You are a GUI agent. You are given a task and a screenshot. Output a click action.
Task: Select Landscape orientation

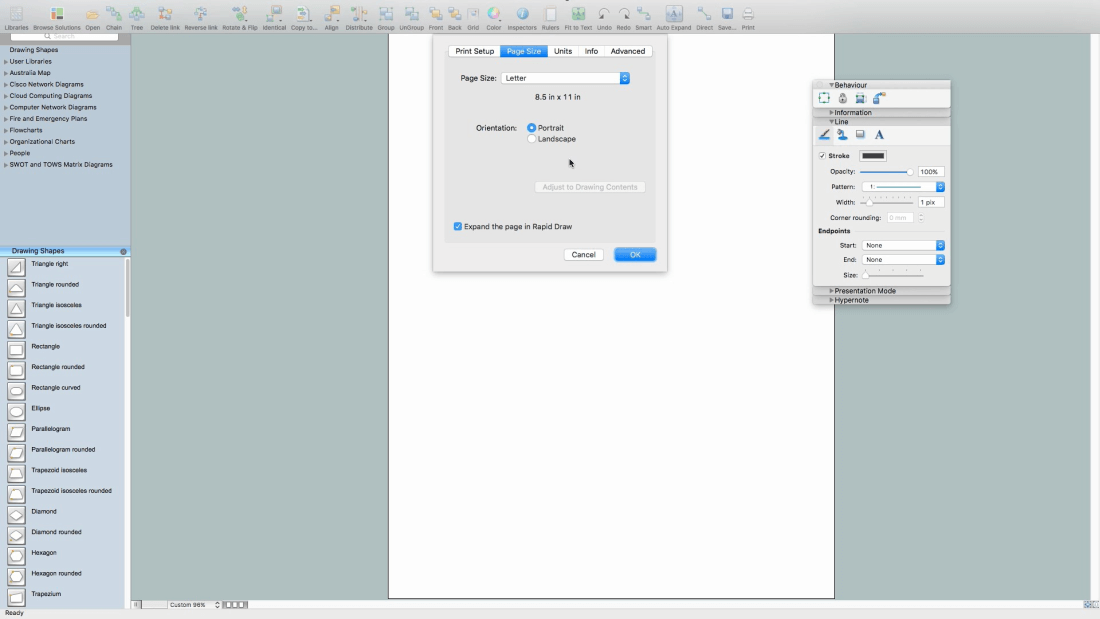point(532,139)
